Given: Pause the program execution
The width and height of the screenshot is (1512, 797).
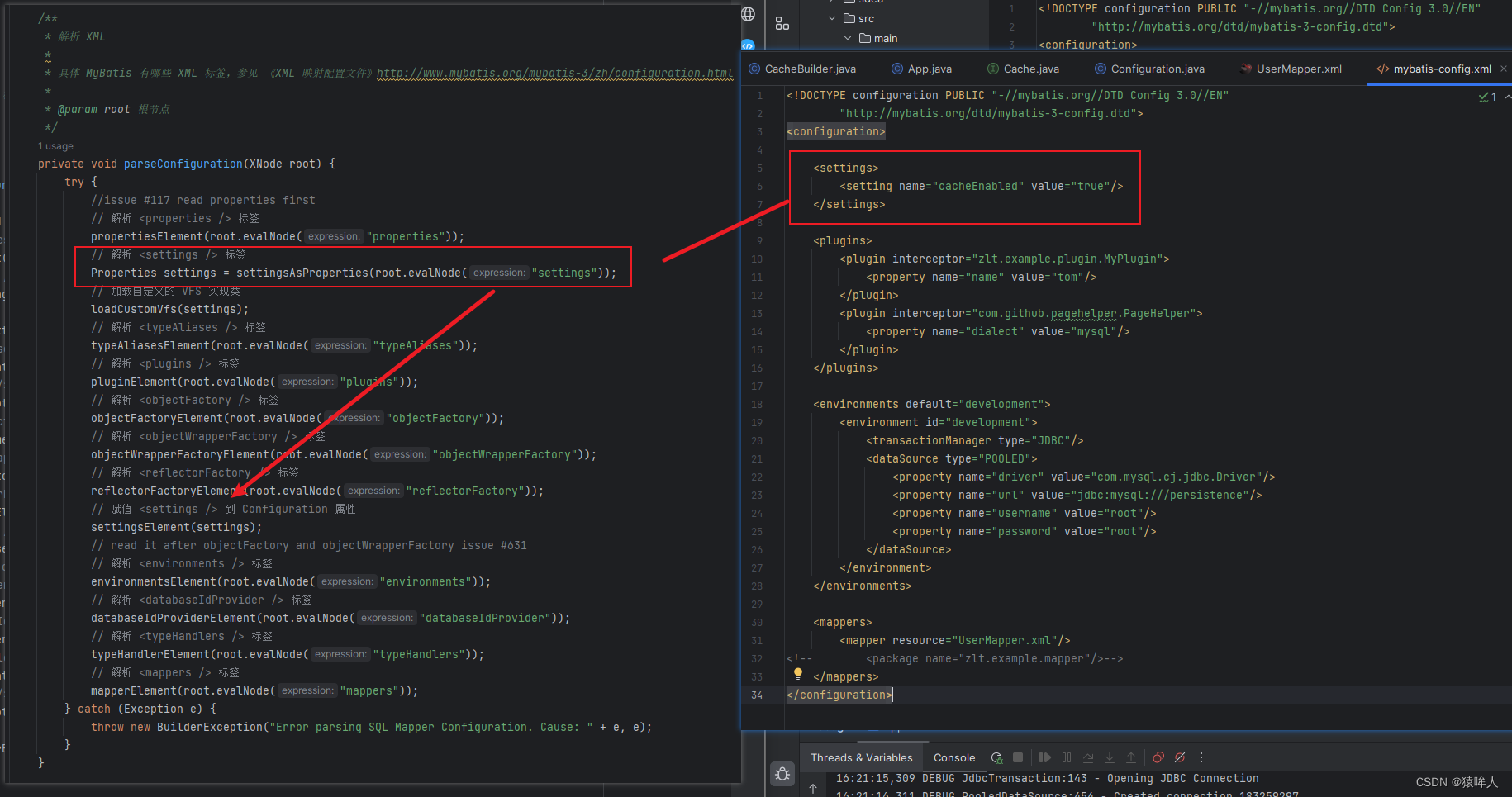Looking at the screenshot, I should 1067,757.
